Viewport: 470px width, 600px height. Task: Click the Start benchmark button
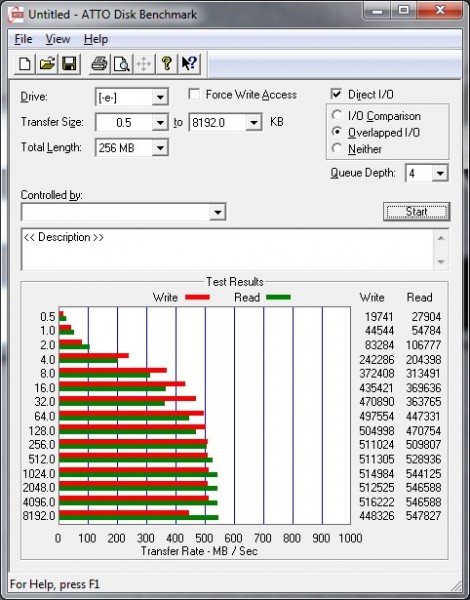pos(416,212)
